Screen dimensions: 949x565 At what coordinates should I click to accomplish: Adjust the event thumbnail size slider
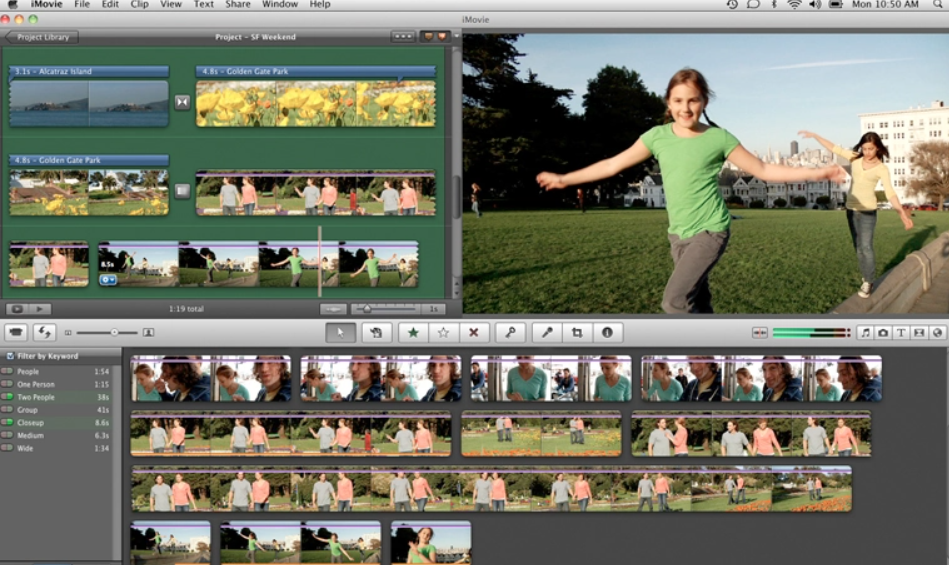pyautogui.click(x=114, y=332)
